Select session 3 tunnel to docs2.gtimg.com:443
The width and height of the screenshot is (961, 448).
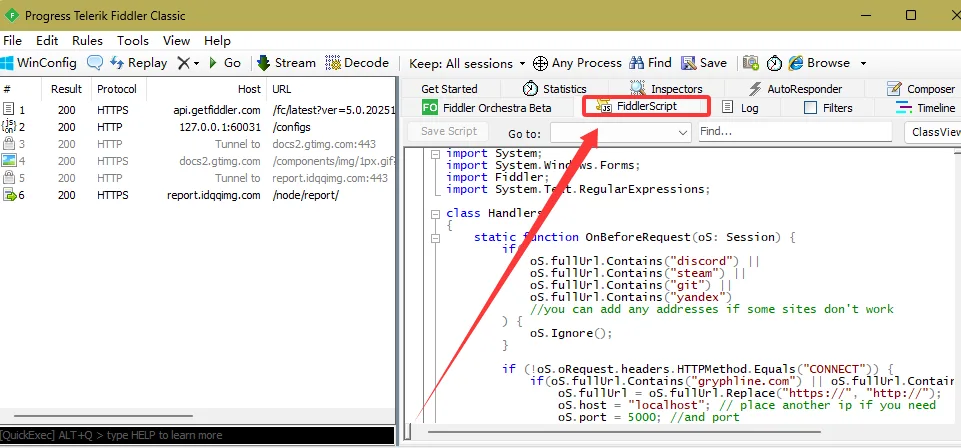pos(197,144)
